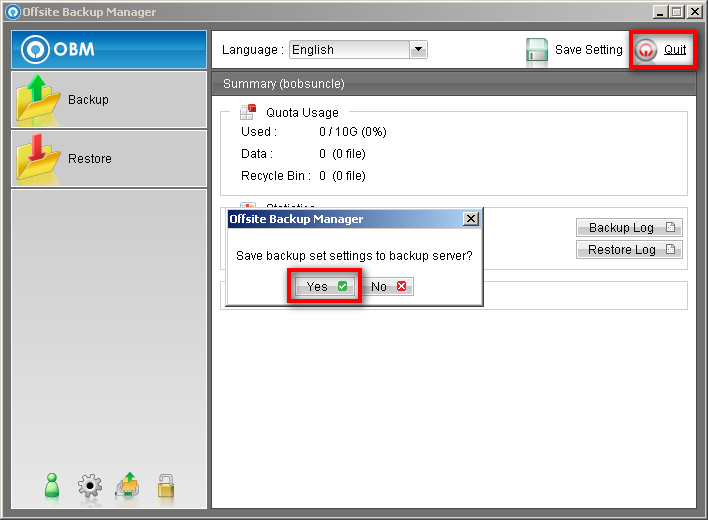Click the red Quit power icon

pyautogui.click(x=647, y=50)
